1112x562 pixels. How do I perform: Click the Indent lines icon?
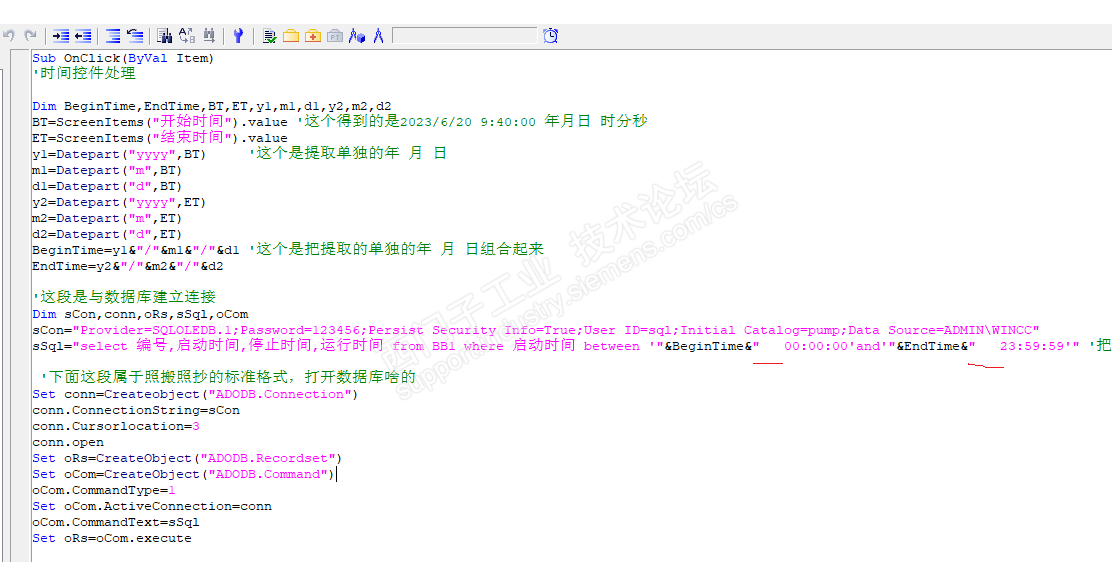click(x=61, y=35)
